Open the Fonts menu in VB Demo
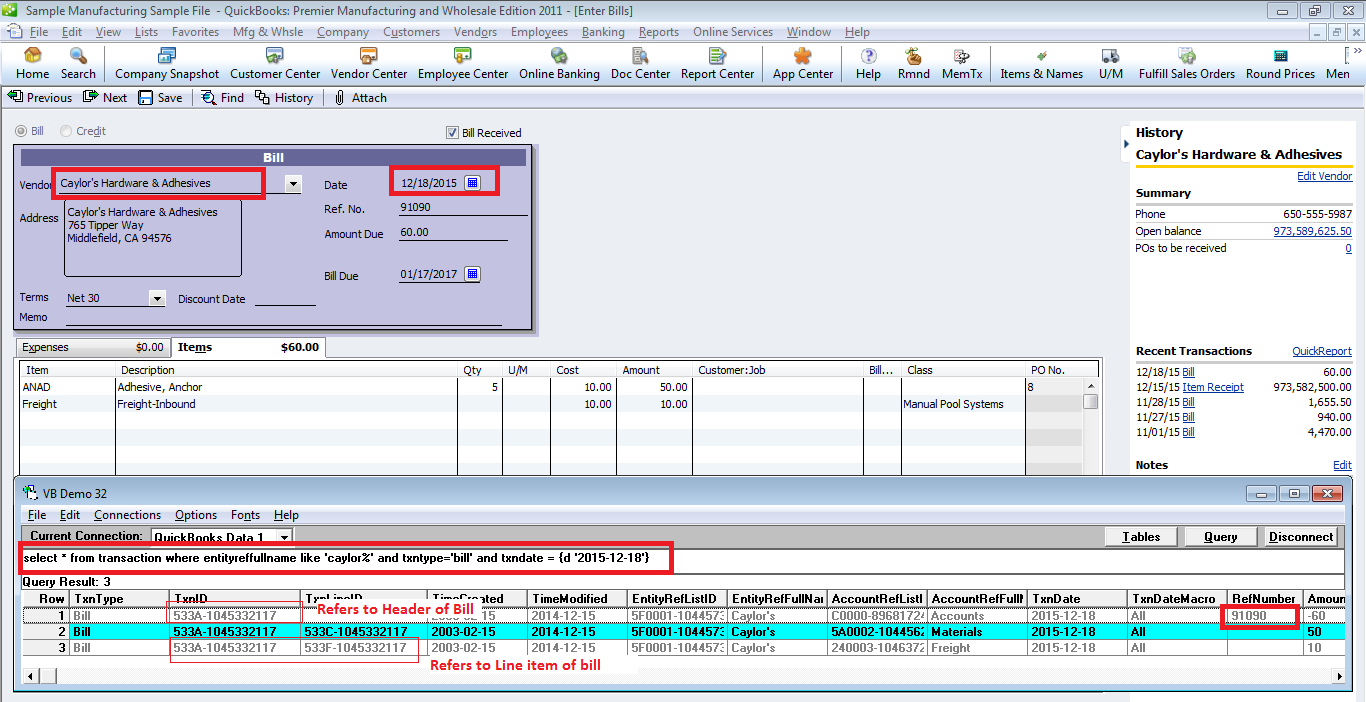Viewport: 1366px width, 702px height. click(x=245, y=515)
